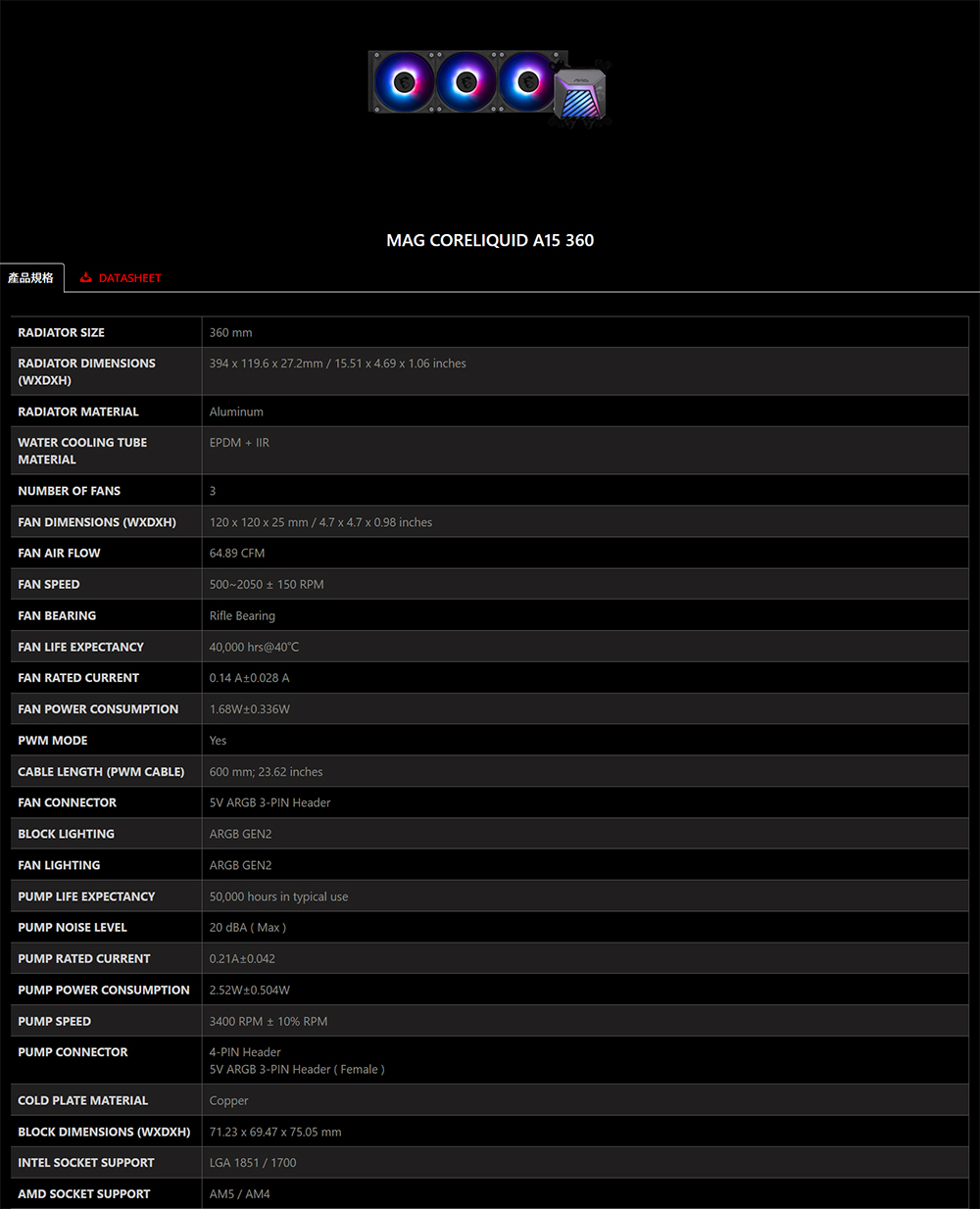Click the PWM MODE value Yes
The height and width of the screenshot is (1209, 980).
pyautogui.click(x=218, y=741)
